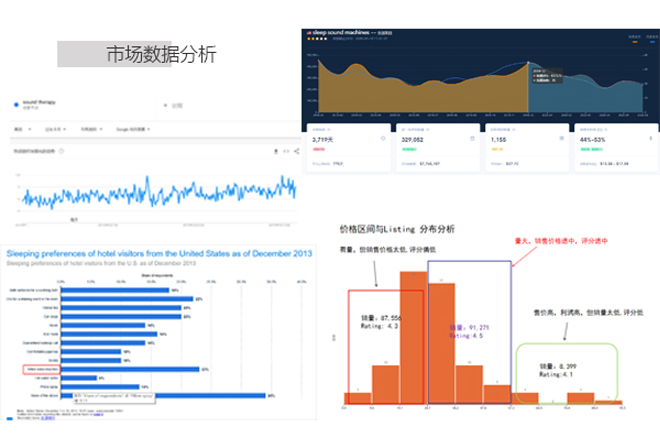Viewport: 660px width, 440px height.
Task: Click the share icon on trends chart
Action: [295, 150]
